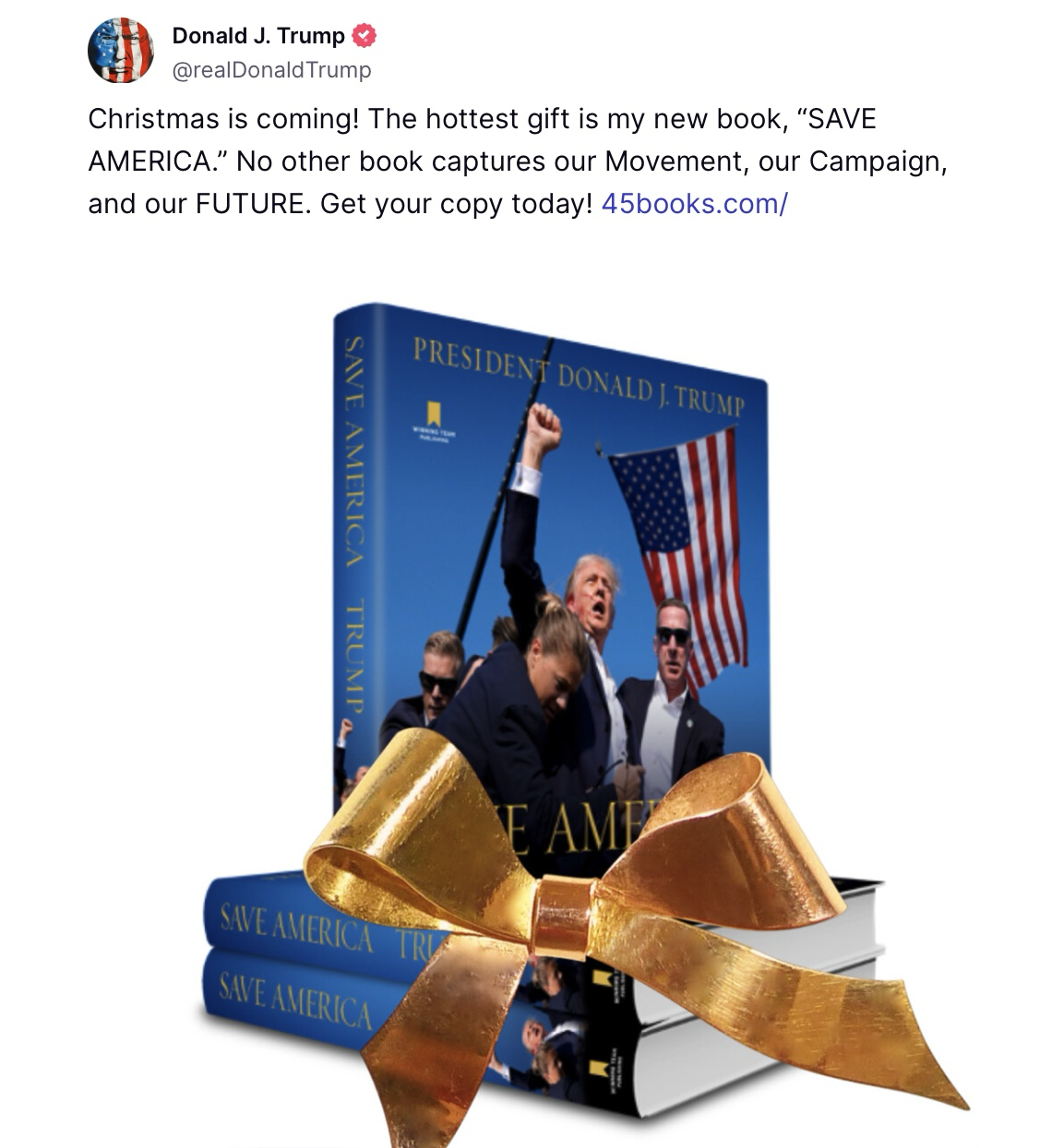The height and width of the screenshot is (1148, 1052).
Task: Click the Winning Team Publishing logo on cover
Action: point(433,422)
